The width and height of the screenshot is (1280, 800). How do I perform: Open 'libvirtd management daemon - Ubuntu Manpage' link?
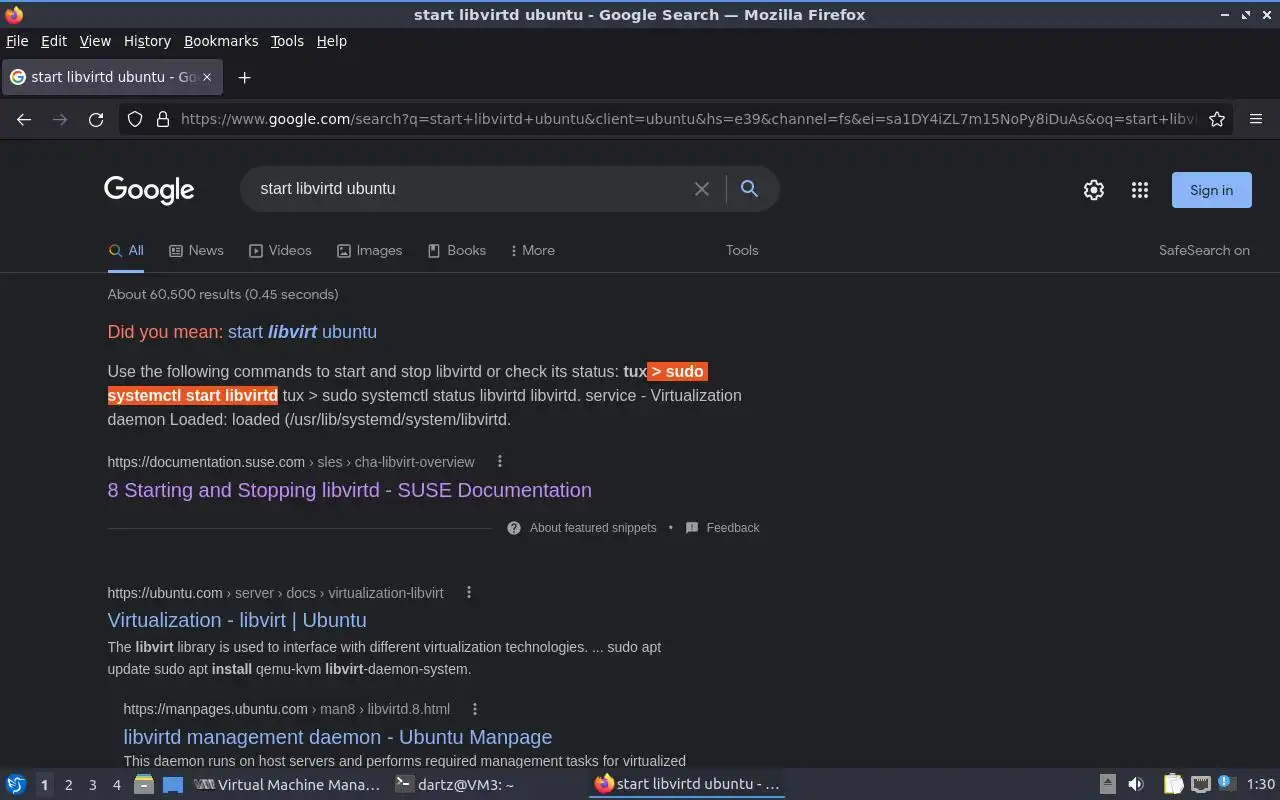click(x=337, y=737)
